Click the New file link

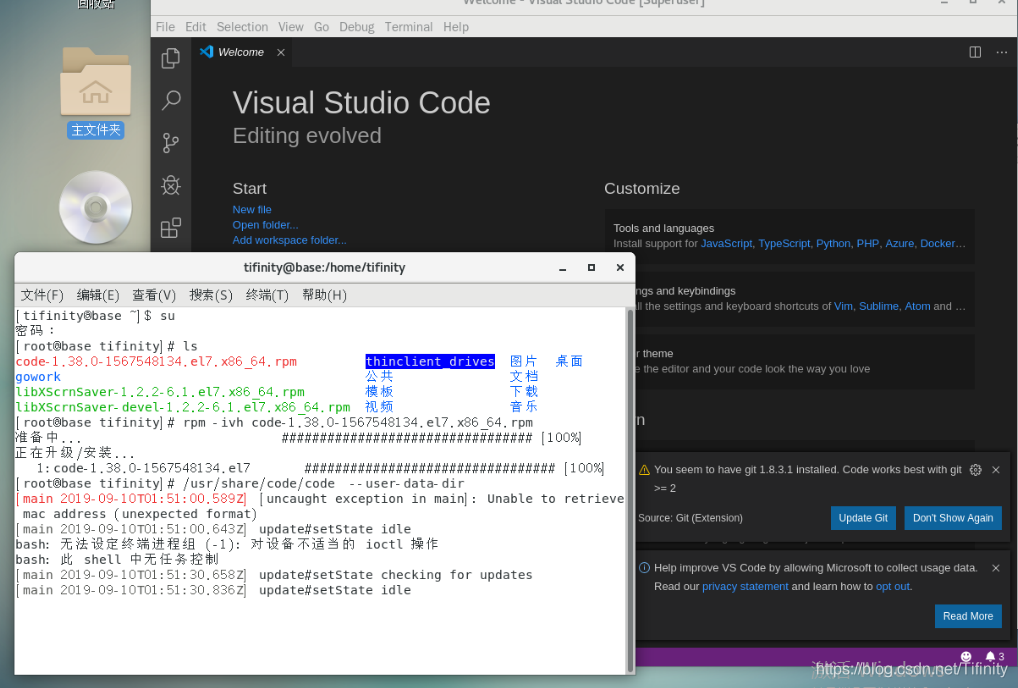[252, 210]
